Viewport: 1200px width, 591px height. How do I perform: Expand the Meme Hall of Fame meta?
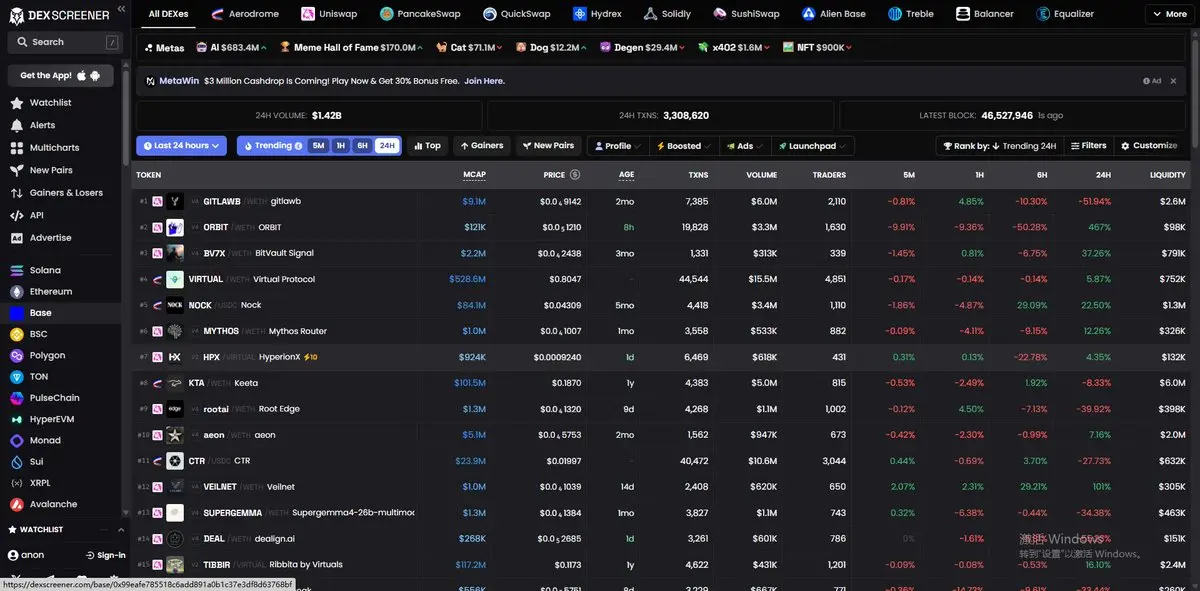[x=351, y=48]
